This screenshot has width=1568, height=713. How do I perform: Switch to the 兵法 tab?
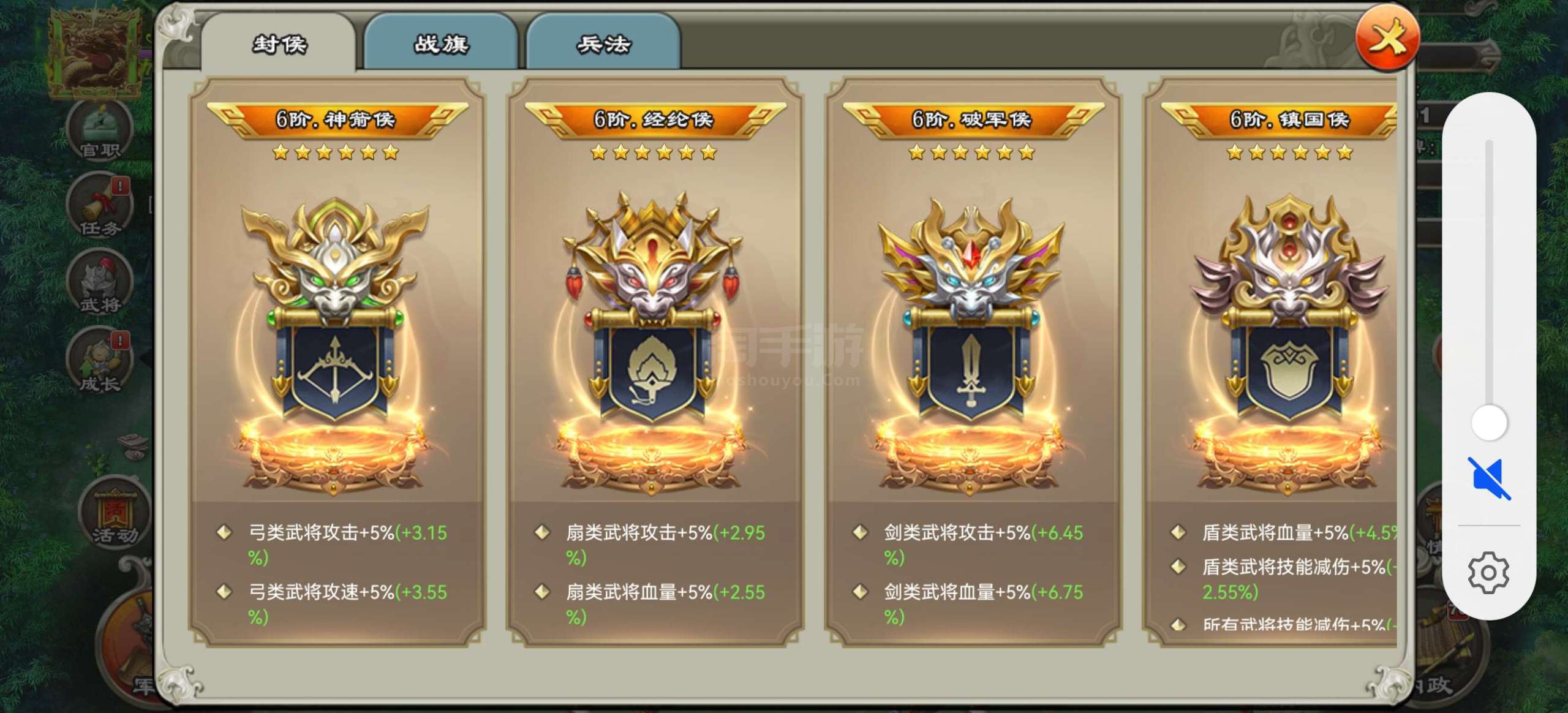[x=603, y=43]
